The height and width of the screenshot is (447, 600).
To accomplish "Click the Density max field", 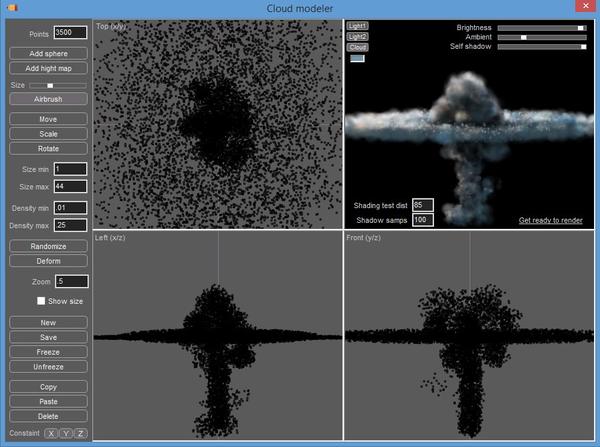I will 70,225.
